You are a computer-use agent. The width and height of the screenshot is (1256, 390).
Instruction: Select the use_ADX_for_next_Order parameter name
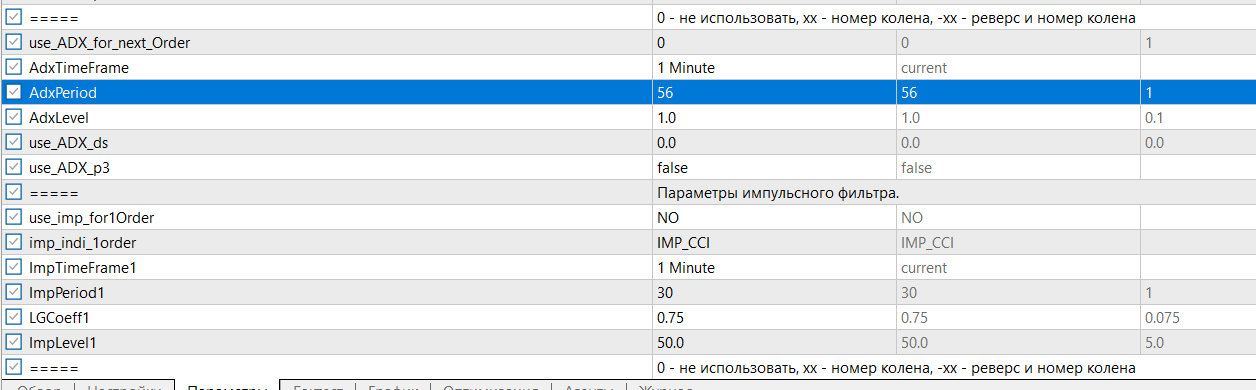pos(110,43)
